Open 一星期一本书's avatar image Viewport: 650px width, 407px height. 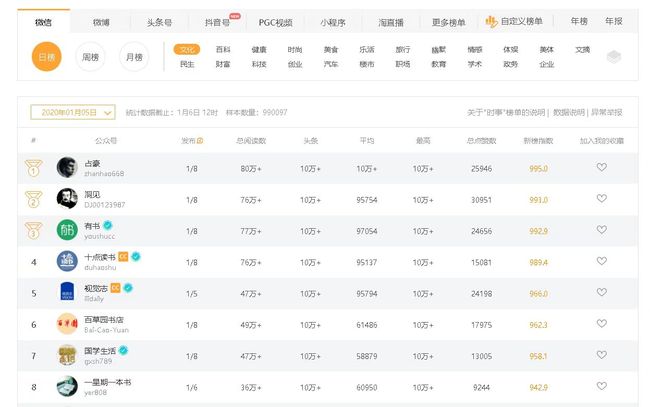pyautogui.click(x=67, y=386)
